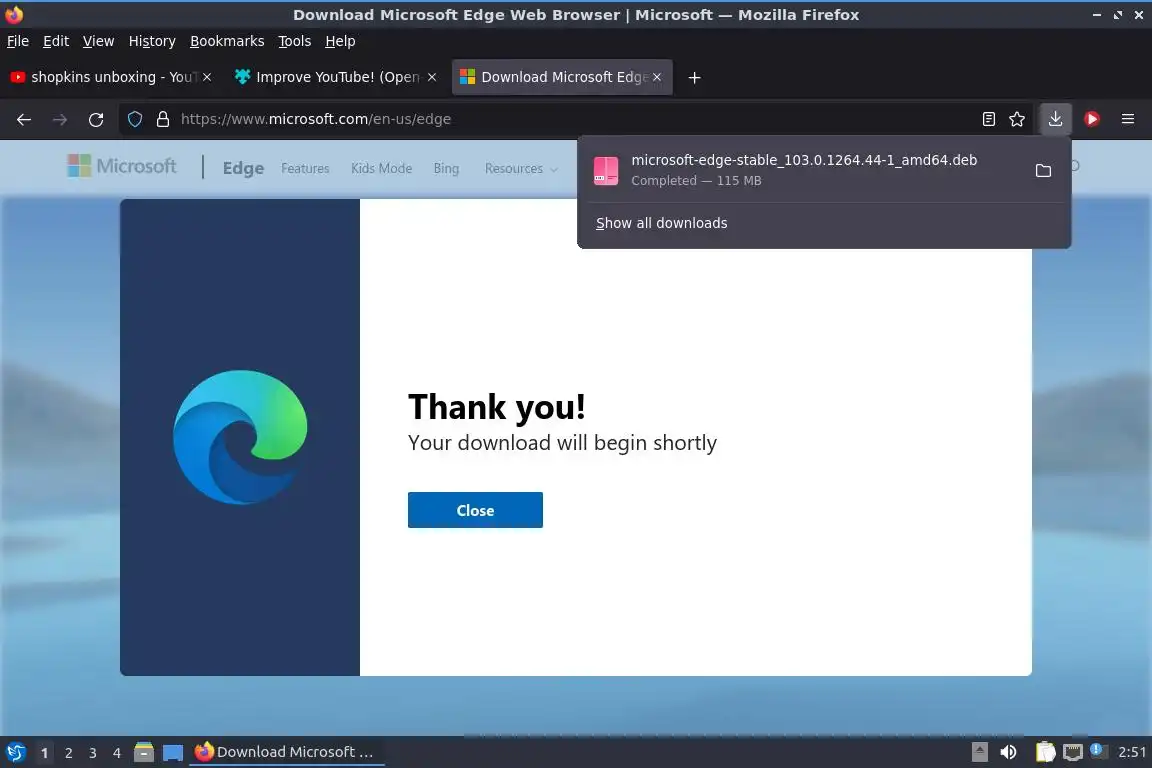This screenshot has height=768, width=1152.
Task: Close the shopkins unboxing tab
Action: (207, 77)
